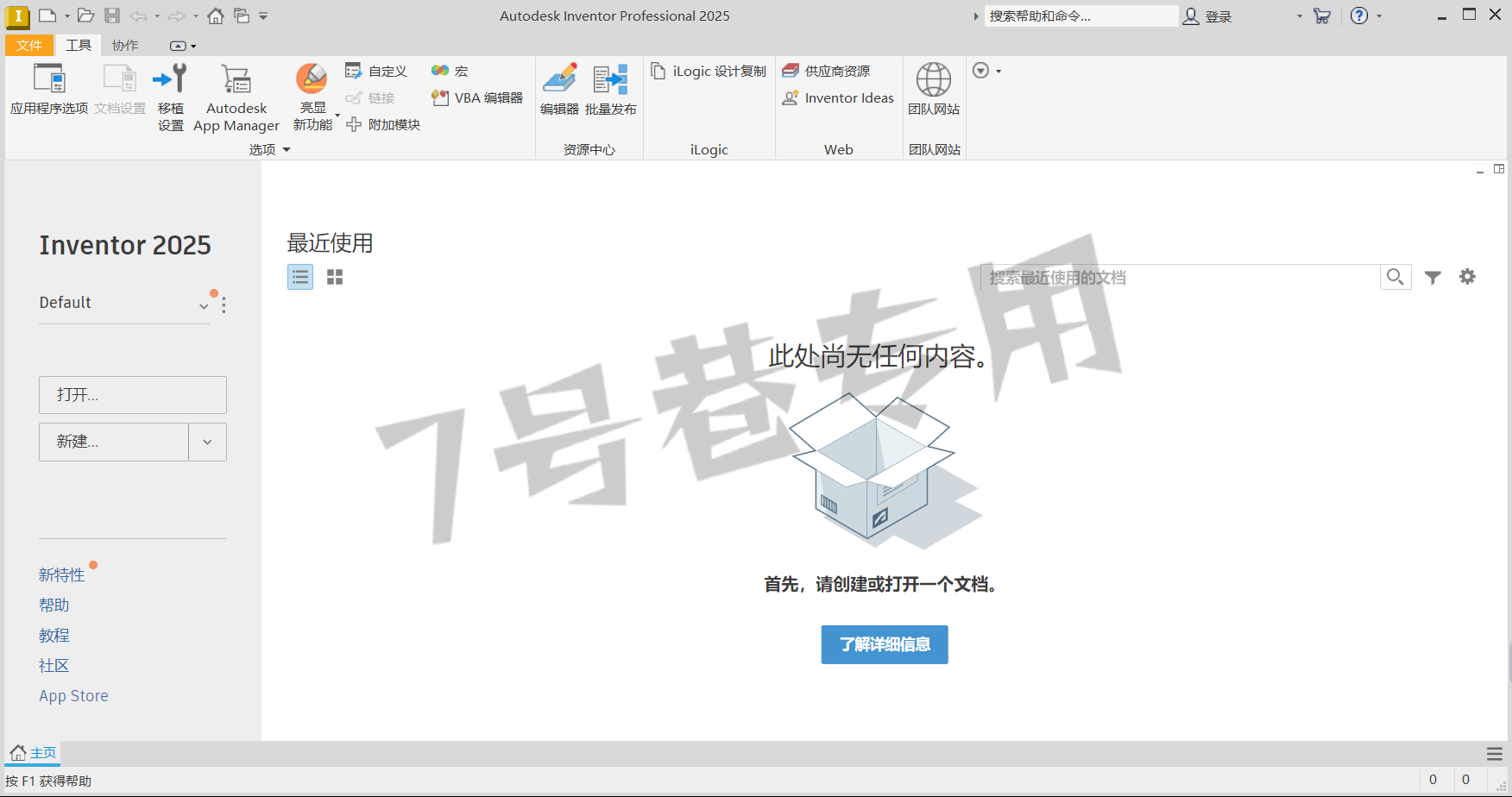Open hamburger menu in bottom tab bar
The image size is (1512, 797).
pos(1495,754)
